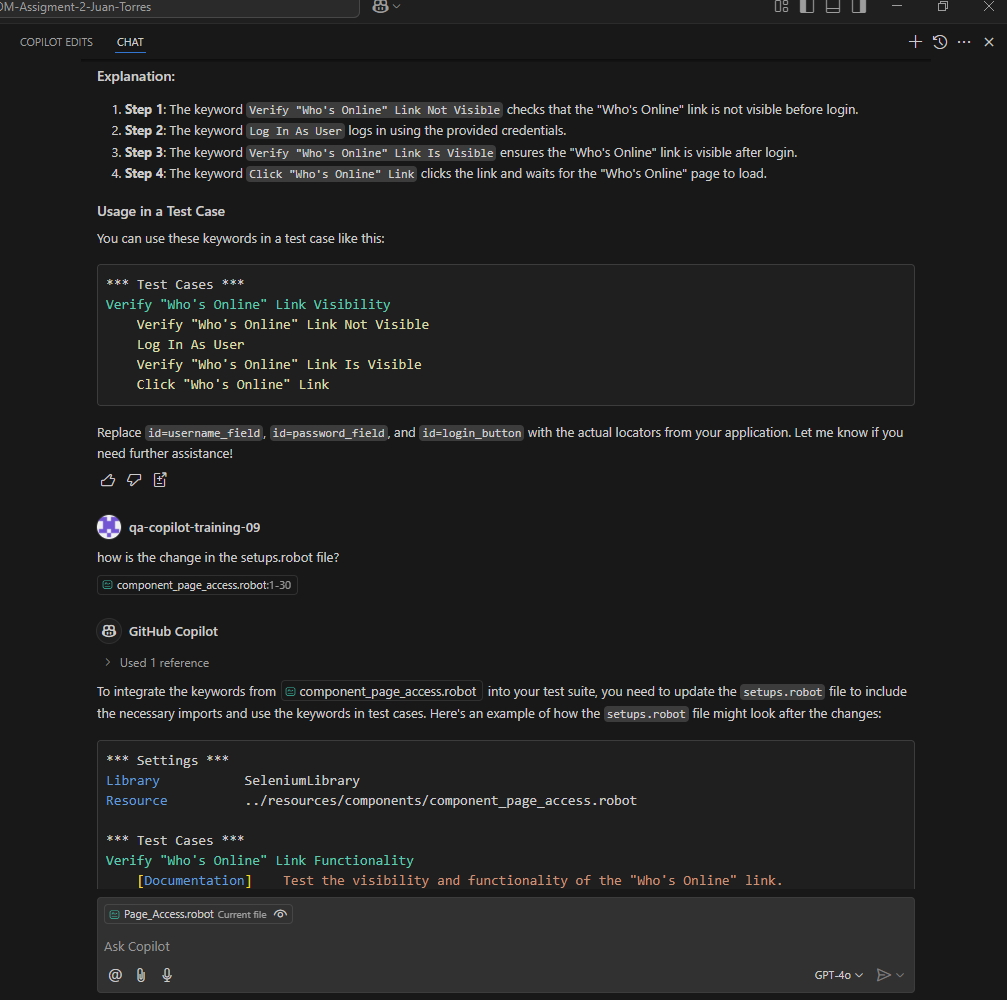Screen dimensions: 1007x1000
Task: Open chat history clock icon
Action: click(x=940, y=42)
